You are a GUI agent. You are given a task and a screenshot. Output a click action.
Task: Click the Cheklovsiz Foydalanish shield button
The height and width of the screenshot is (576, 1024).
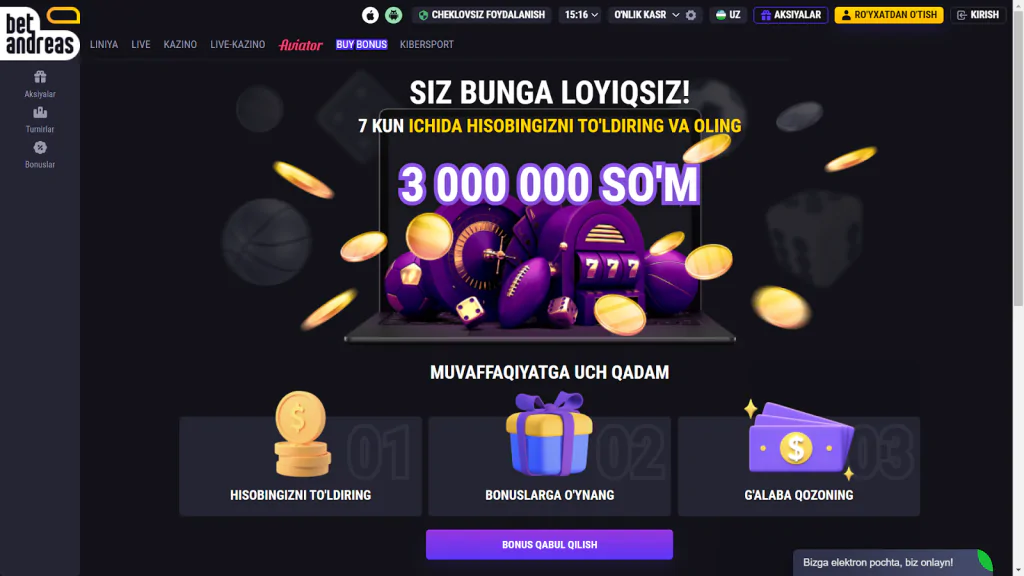pyautogui.click(x=482, y=15)
